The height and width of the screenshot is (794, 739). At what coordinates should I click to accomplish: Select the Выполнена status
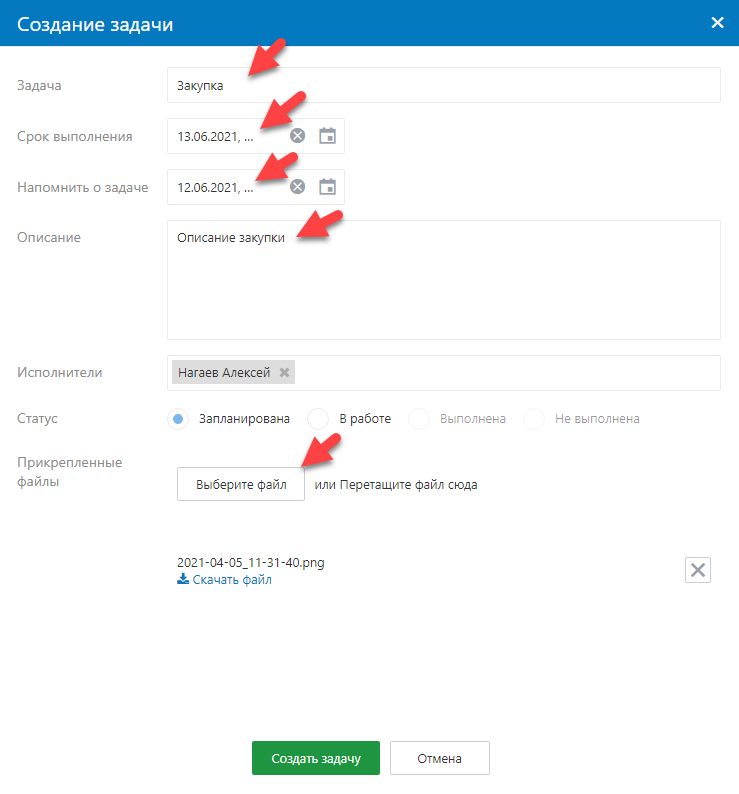tap(419, 419)
